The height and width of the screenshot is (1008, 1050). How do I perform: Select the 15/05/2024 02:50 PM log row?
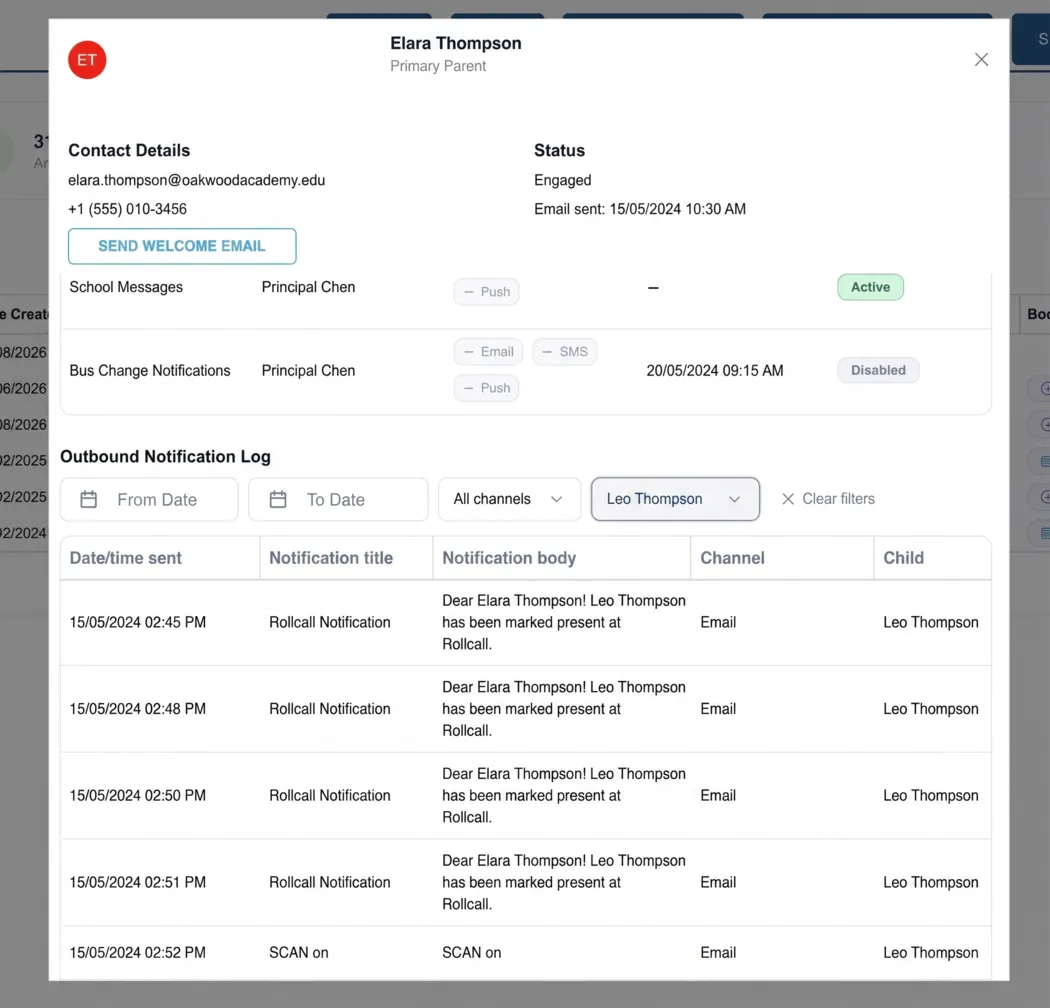click(x=526, y=795)
